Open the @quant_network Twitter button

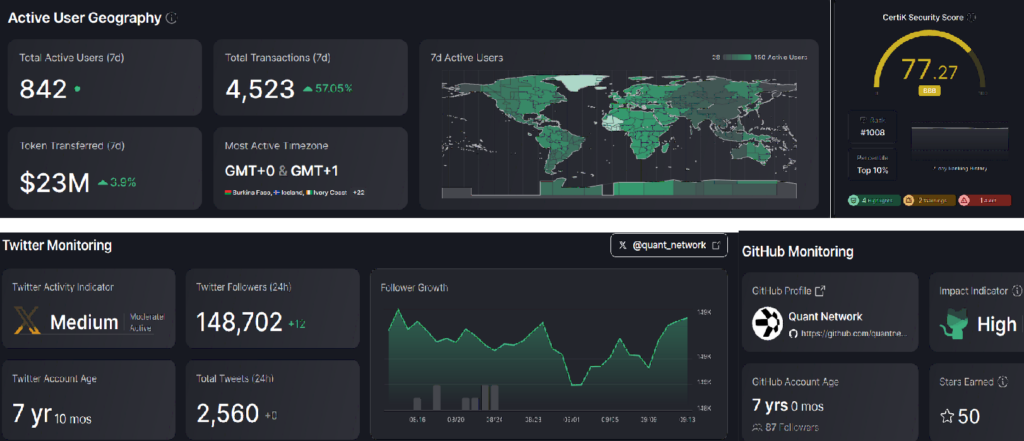click(669, 246)
